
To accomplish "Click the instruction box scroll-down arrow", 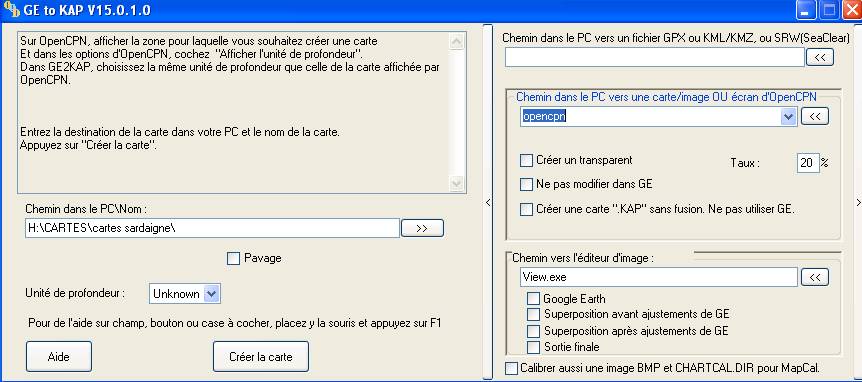I will click(456, 183).
